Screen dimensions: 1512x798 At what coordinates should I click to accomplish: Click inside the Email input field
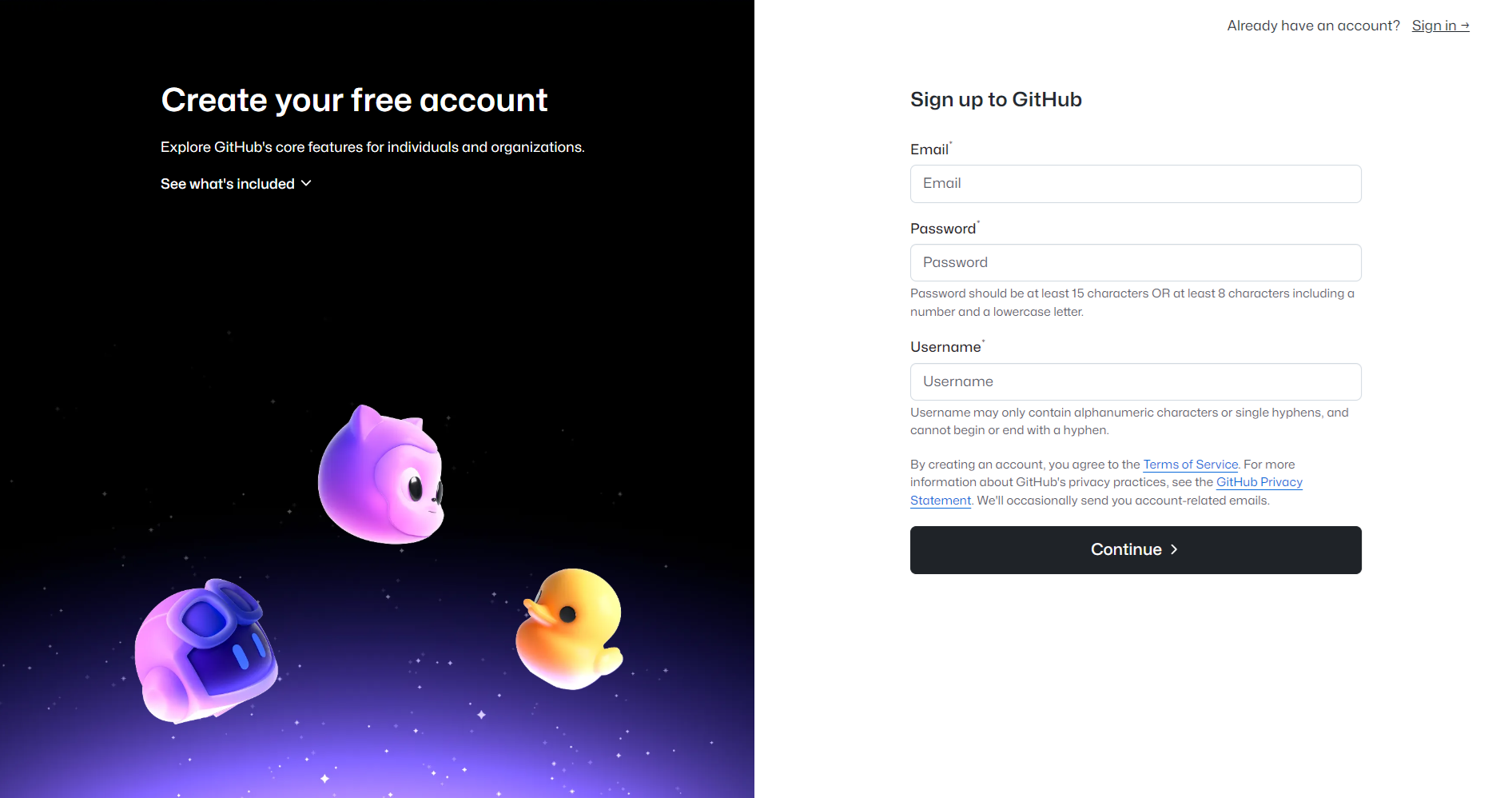pos(1135,183)
